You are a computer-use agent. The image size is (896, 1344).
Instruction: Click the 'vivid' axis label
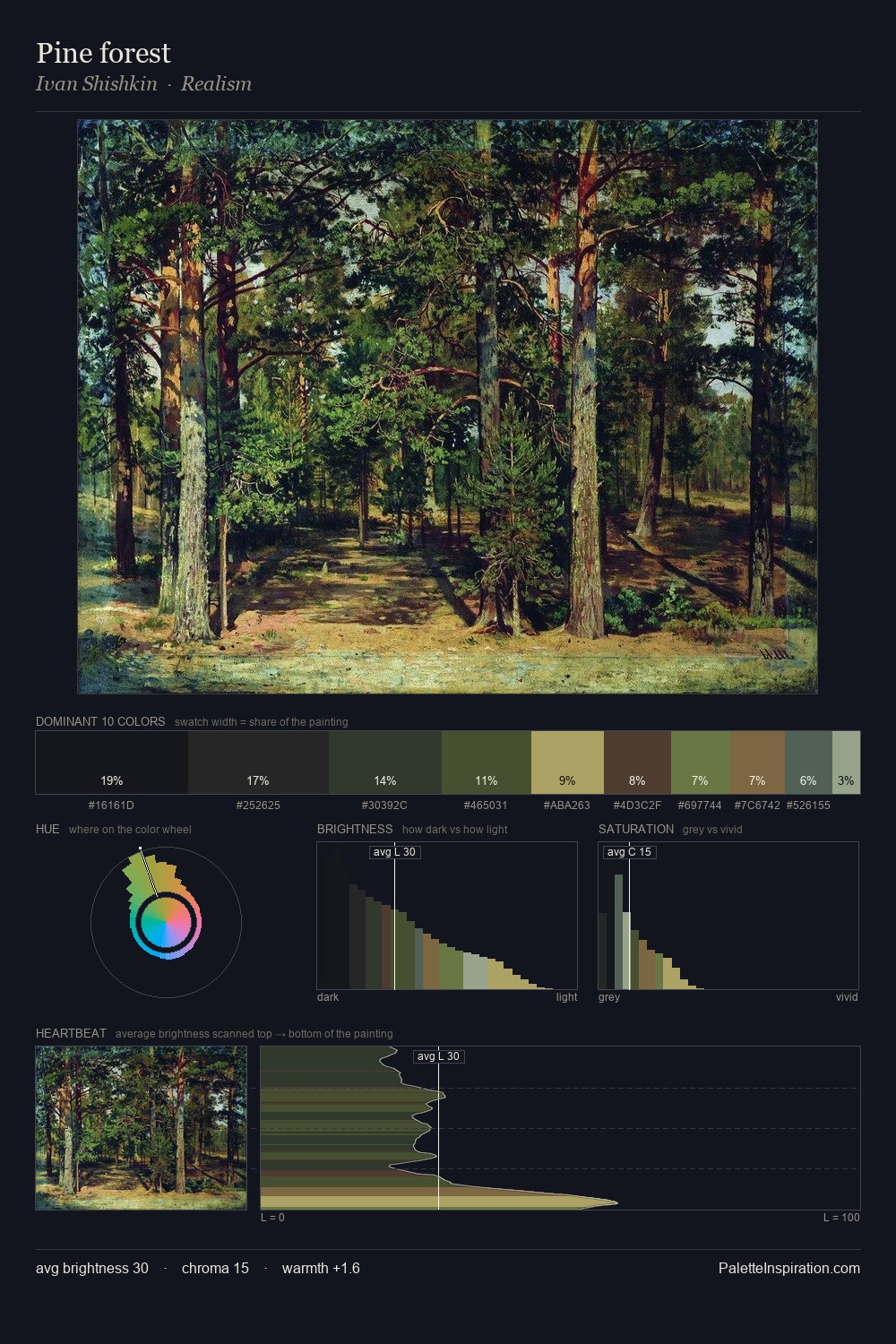point(847,996)
